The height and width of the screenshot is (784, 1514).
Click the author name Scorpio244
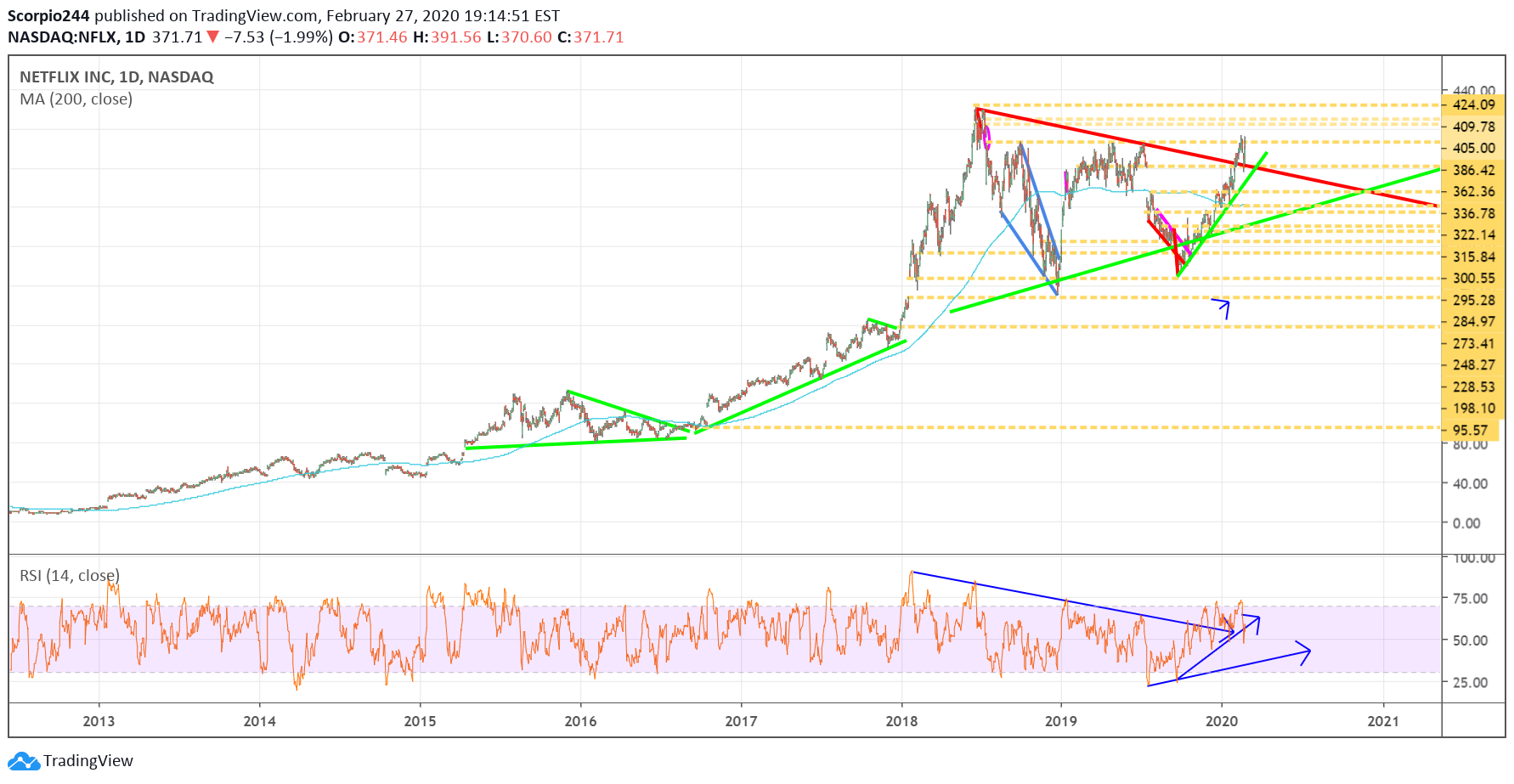48,15
